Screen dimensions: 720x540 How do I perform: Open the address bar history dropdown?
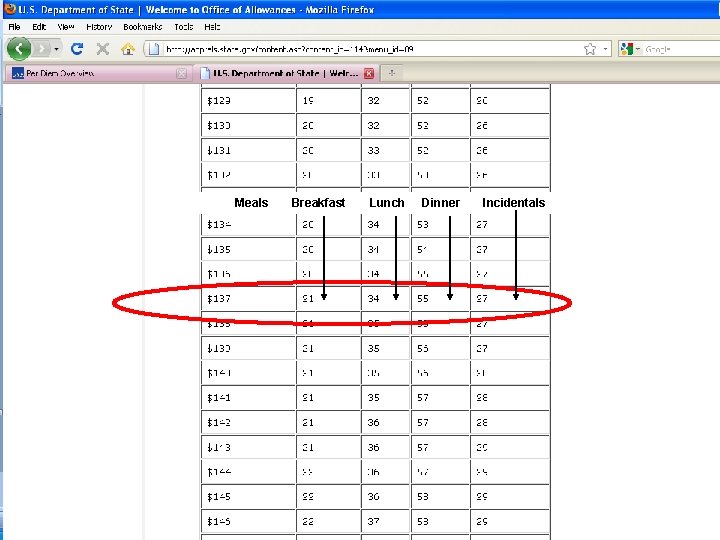[x=605, y=49]
